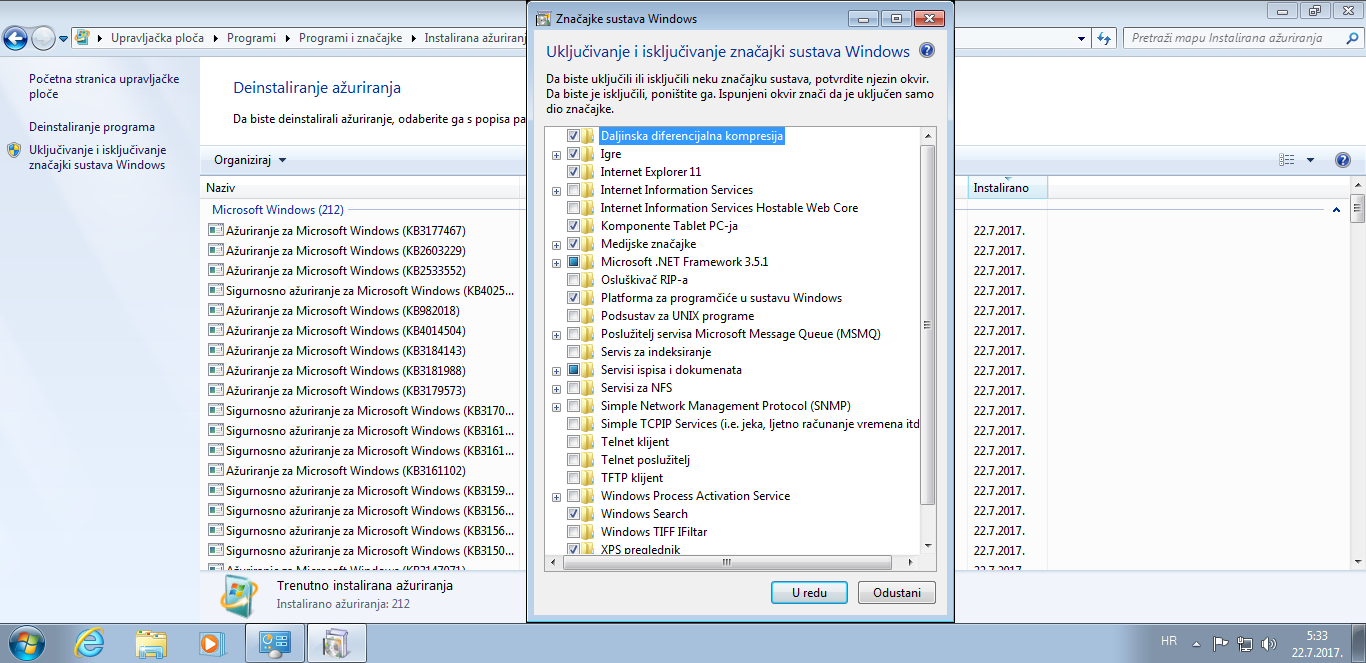Click the Deinstaliranje programa link
This screenshot has width=1366, height=663.
click(x=92, y=127)
